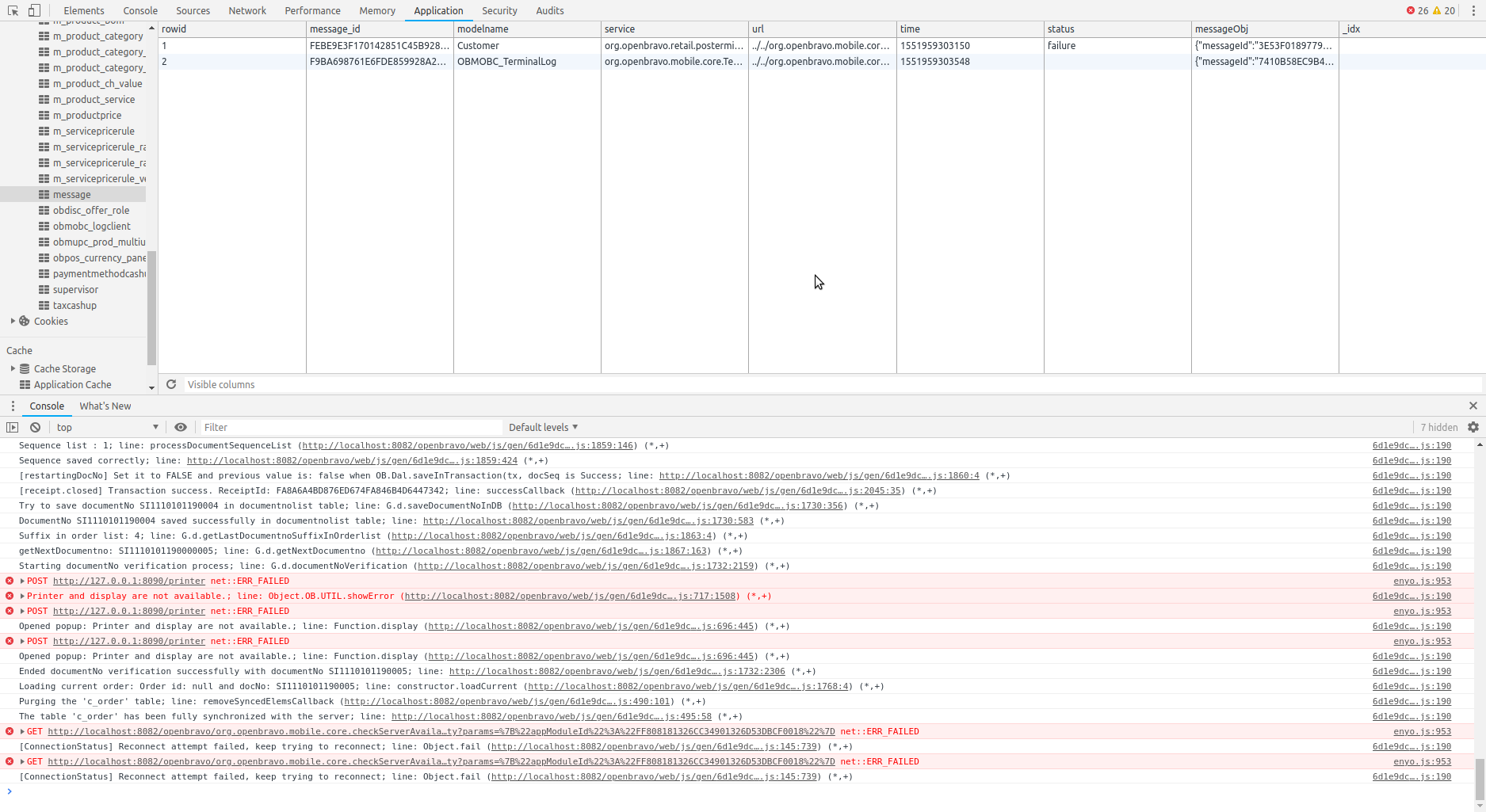Screen dimensions: 1486x812
Task: Open the 127.0.0.1:8090/printer link in first POST error
Action: pyautogui.click(x=128, y=581)
